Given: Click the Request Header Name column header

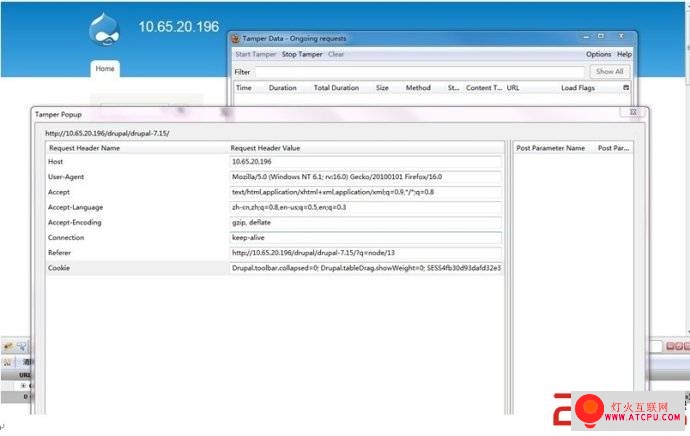Looking at the screenshot, I should tap(84, 148).
